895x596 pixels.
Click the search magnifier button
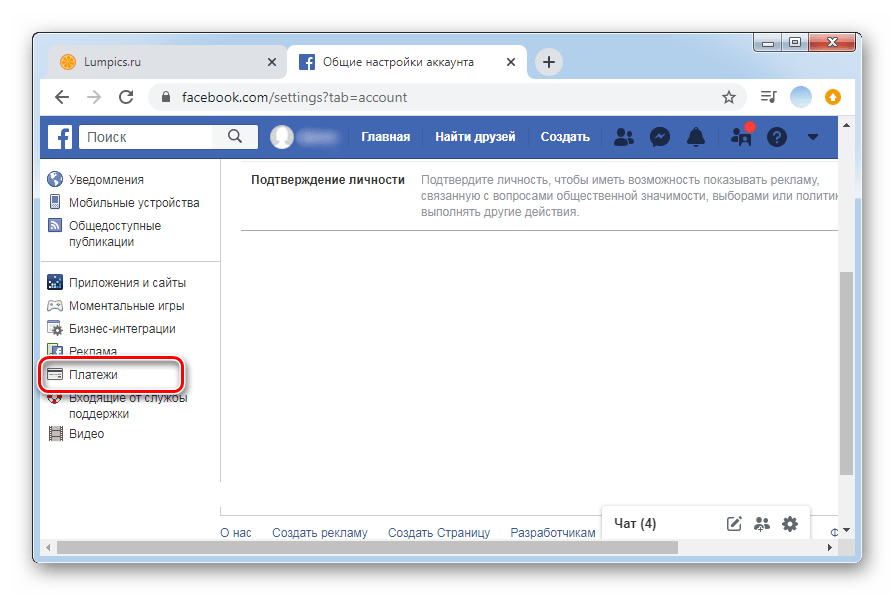236,137
